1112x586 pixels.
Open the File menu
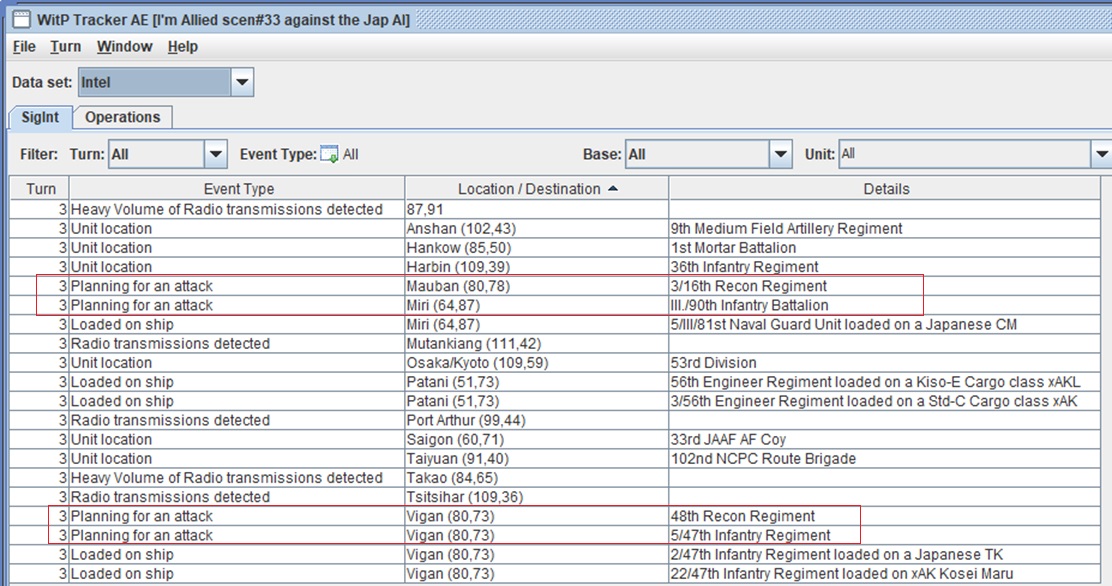click(x=24, y=47)
